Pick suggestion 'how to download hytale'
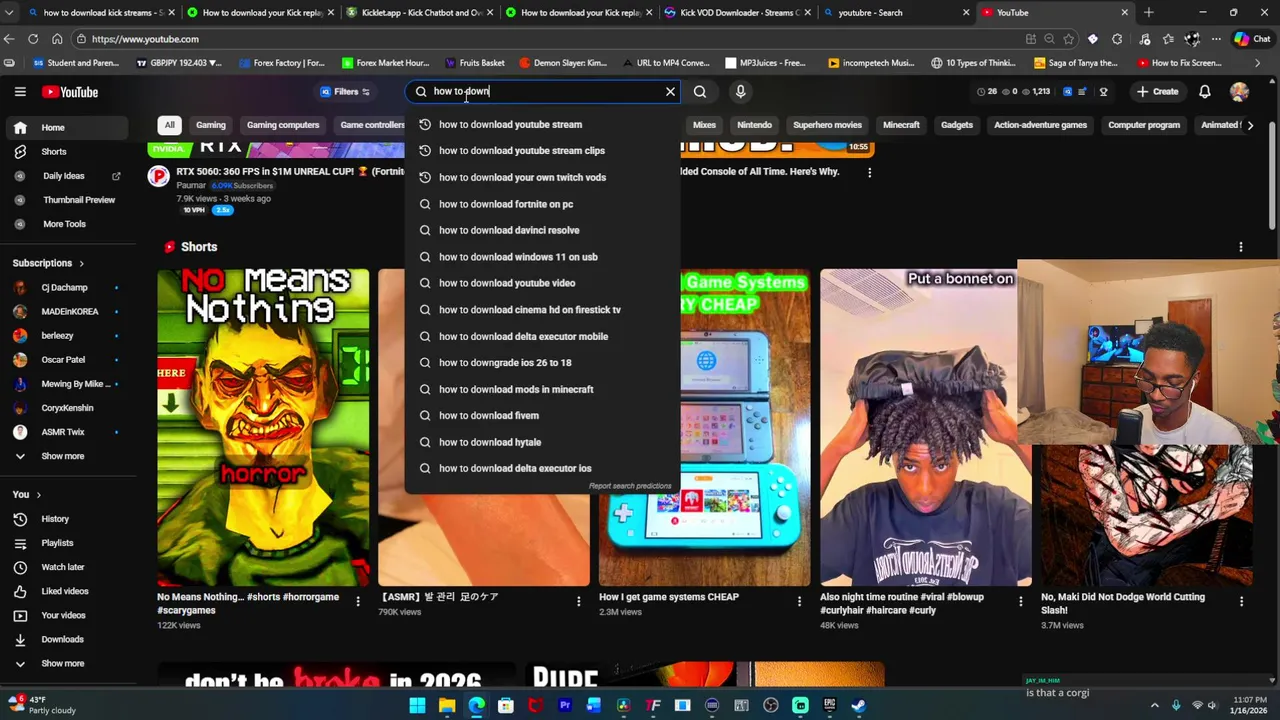Image resolution: width=1280 pixels, height=720 pixels. [x=543, y=442]
